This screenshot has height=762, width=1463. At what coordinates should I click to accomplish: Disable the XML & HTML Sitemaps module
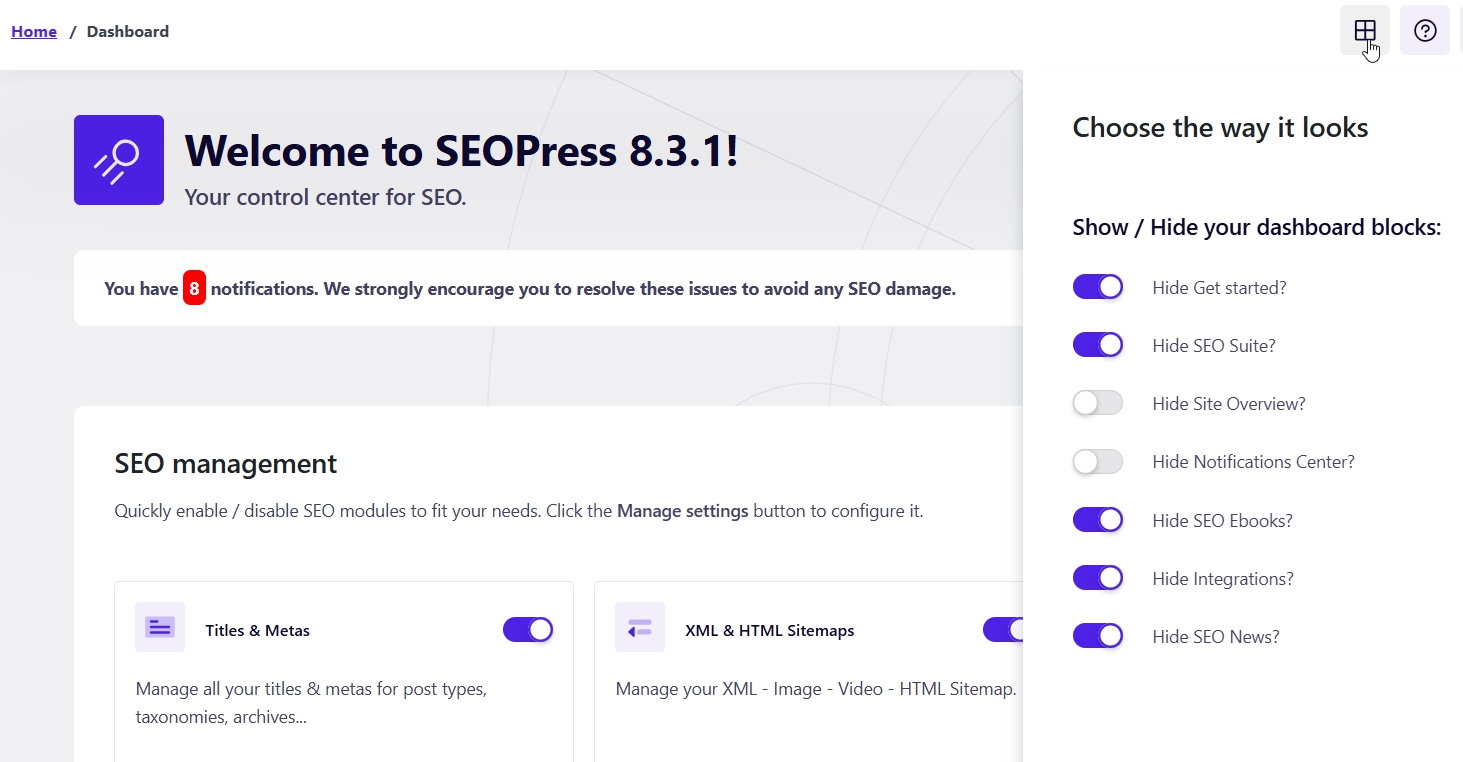(1003, 630)
